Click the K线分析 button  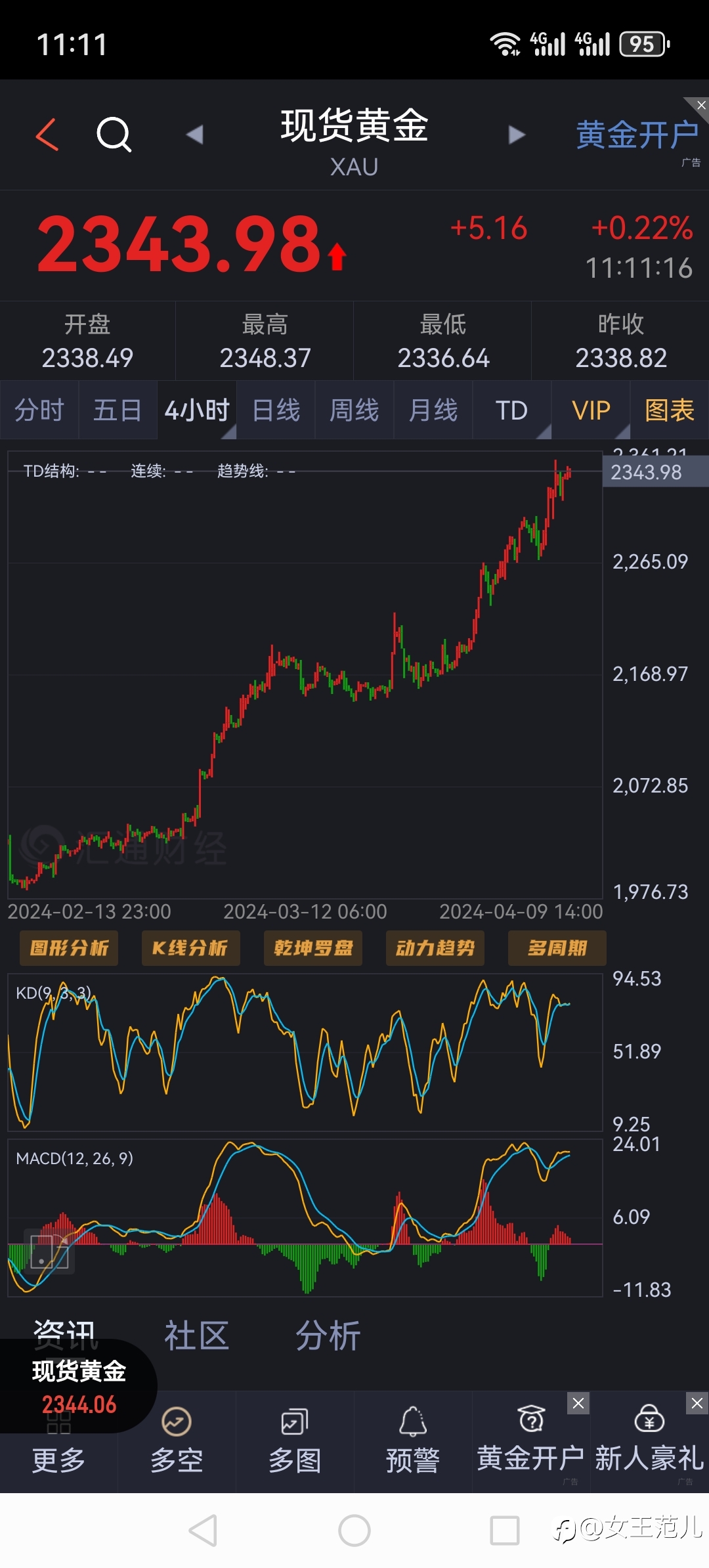point(191,948)
